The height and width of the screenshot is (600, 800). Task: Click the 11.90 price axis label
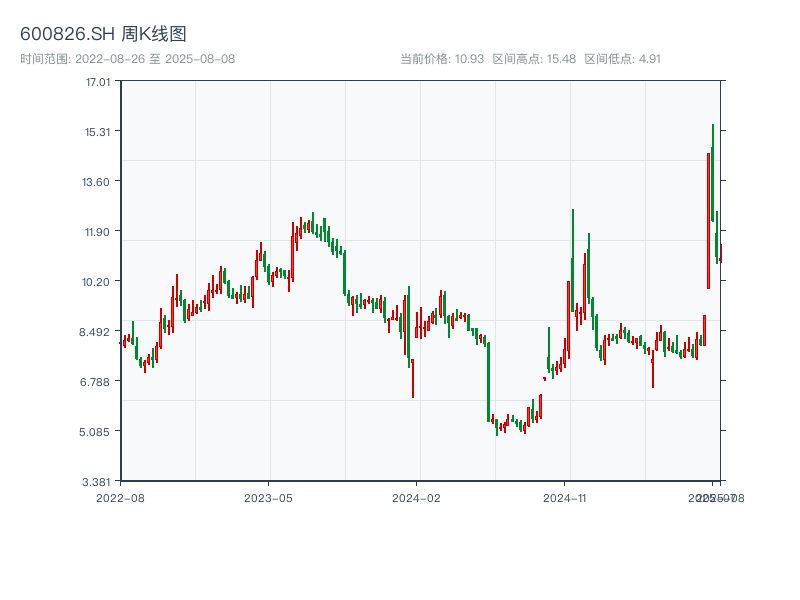[x=97, y=231]
